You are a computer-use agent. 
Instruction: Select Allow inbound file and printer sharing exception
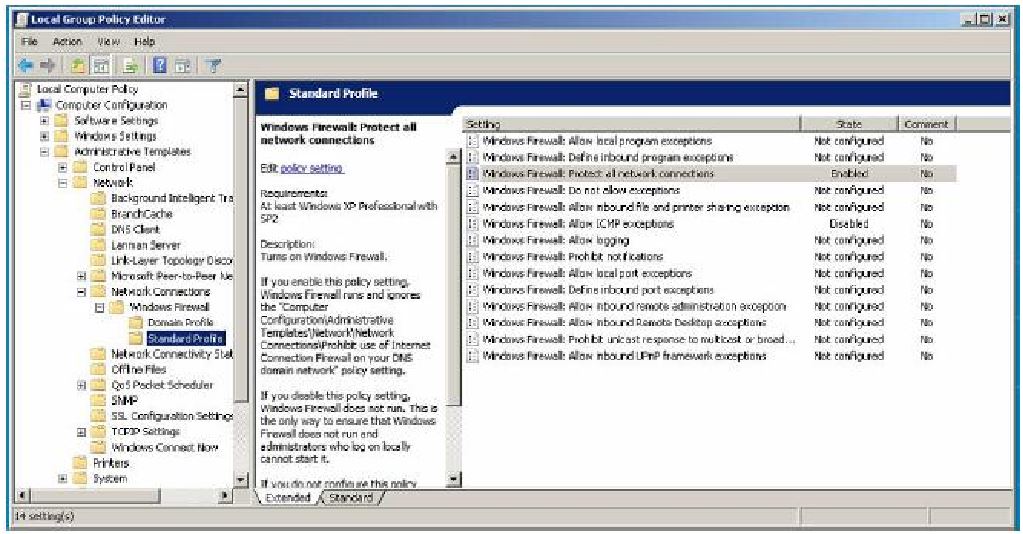[636, 208]
